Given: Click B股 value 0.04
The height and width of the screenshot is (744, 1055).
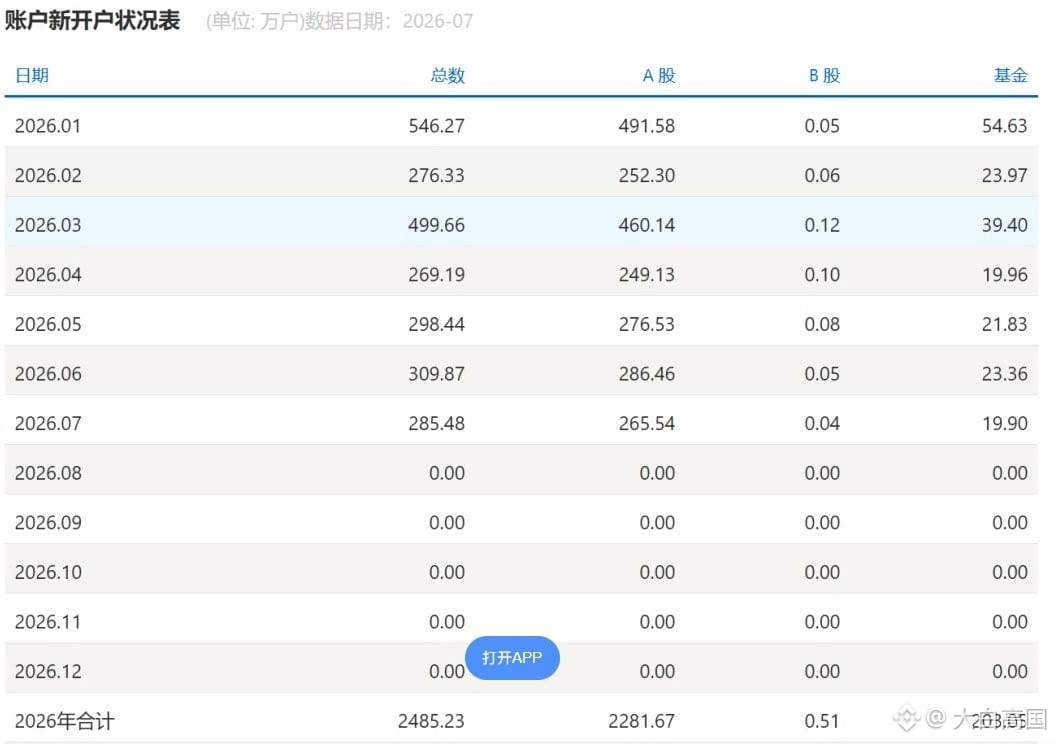Looking at the screenshot, I should pyautogui.click(x=822, y=424).
